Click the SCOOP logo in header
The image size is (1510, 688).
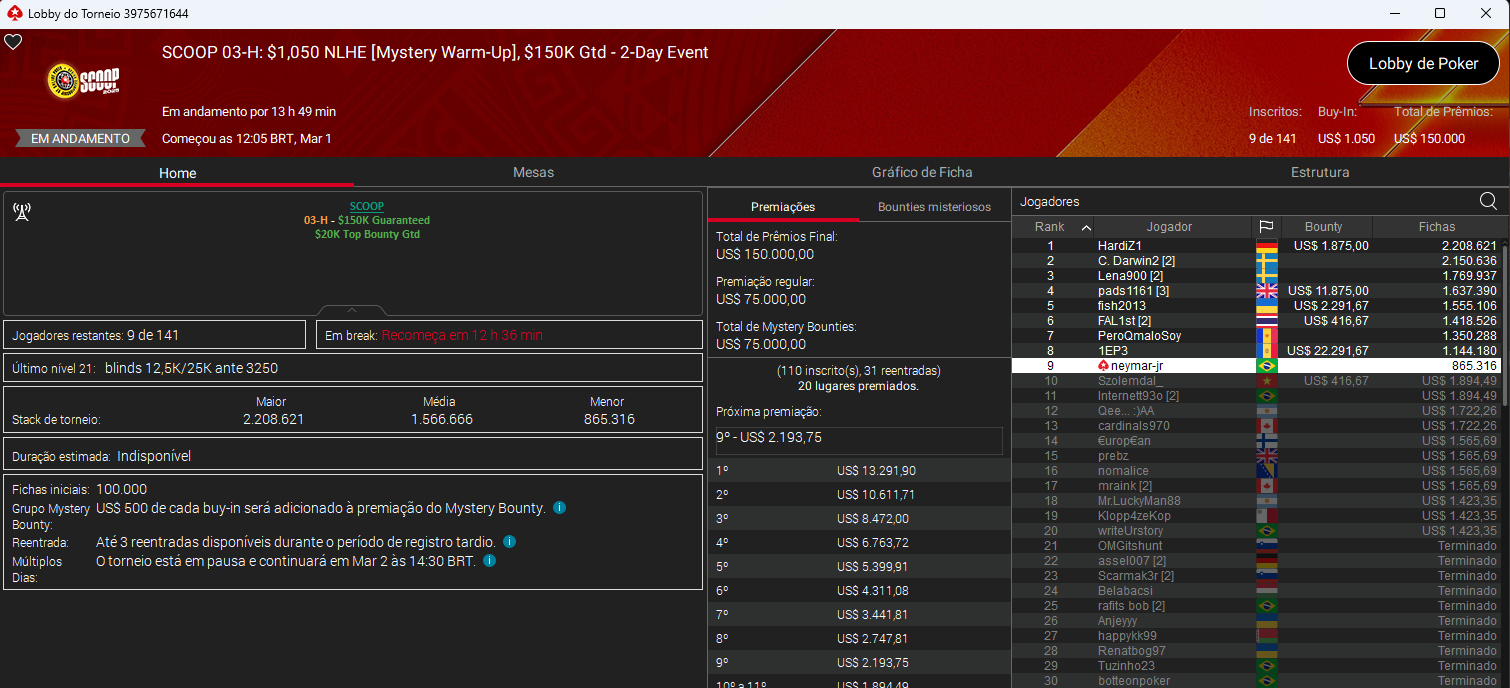click(84, 82)
